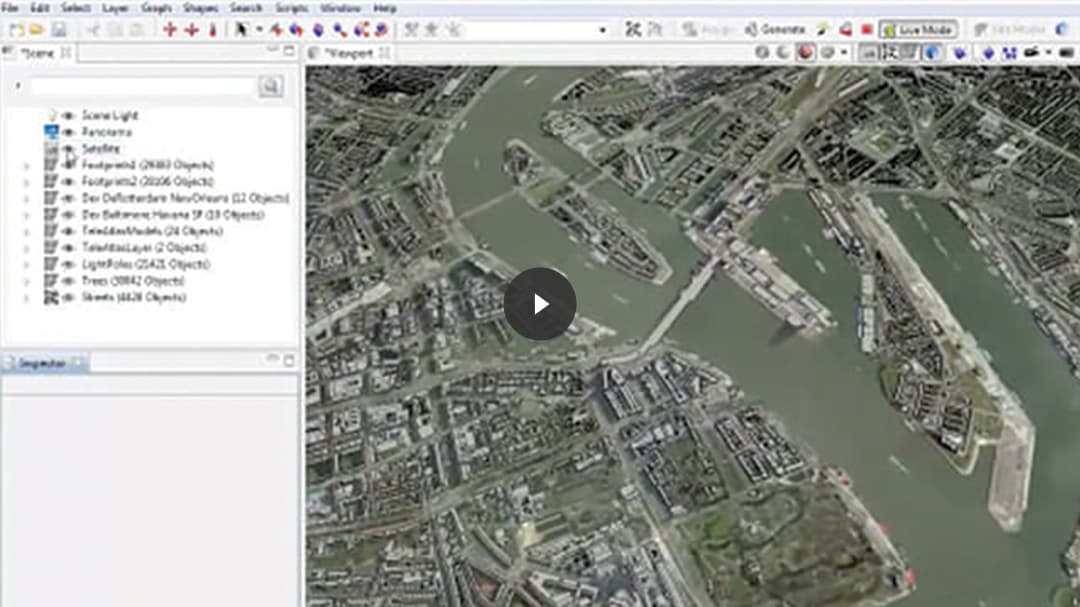Viewport: 1080px width, 607px height.
Task: Play the video in the viewport
Action: [x=540, y=304]
